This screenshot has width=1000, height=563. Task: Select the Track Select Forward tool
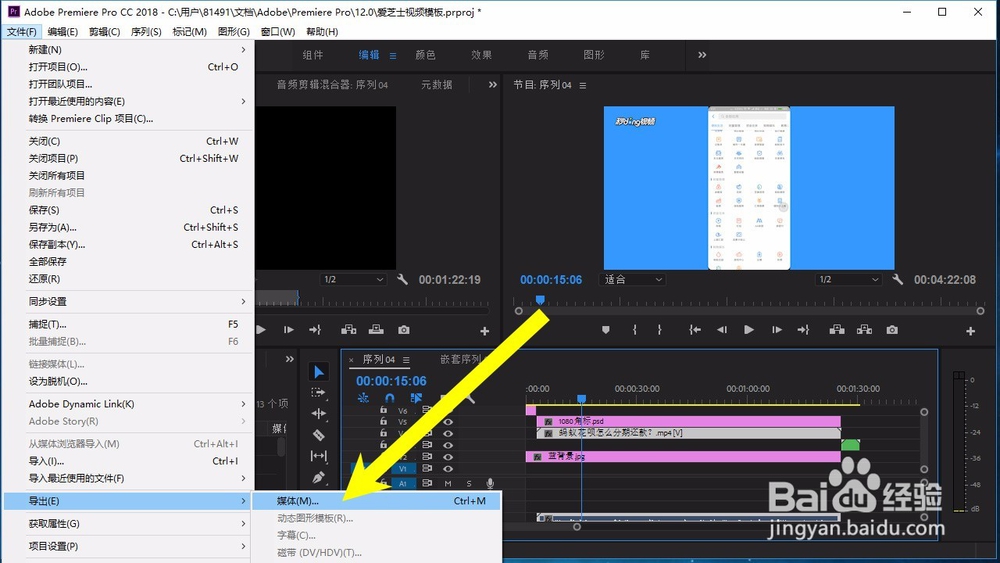coord(318,392)
